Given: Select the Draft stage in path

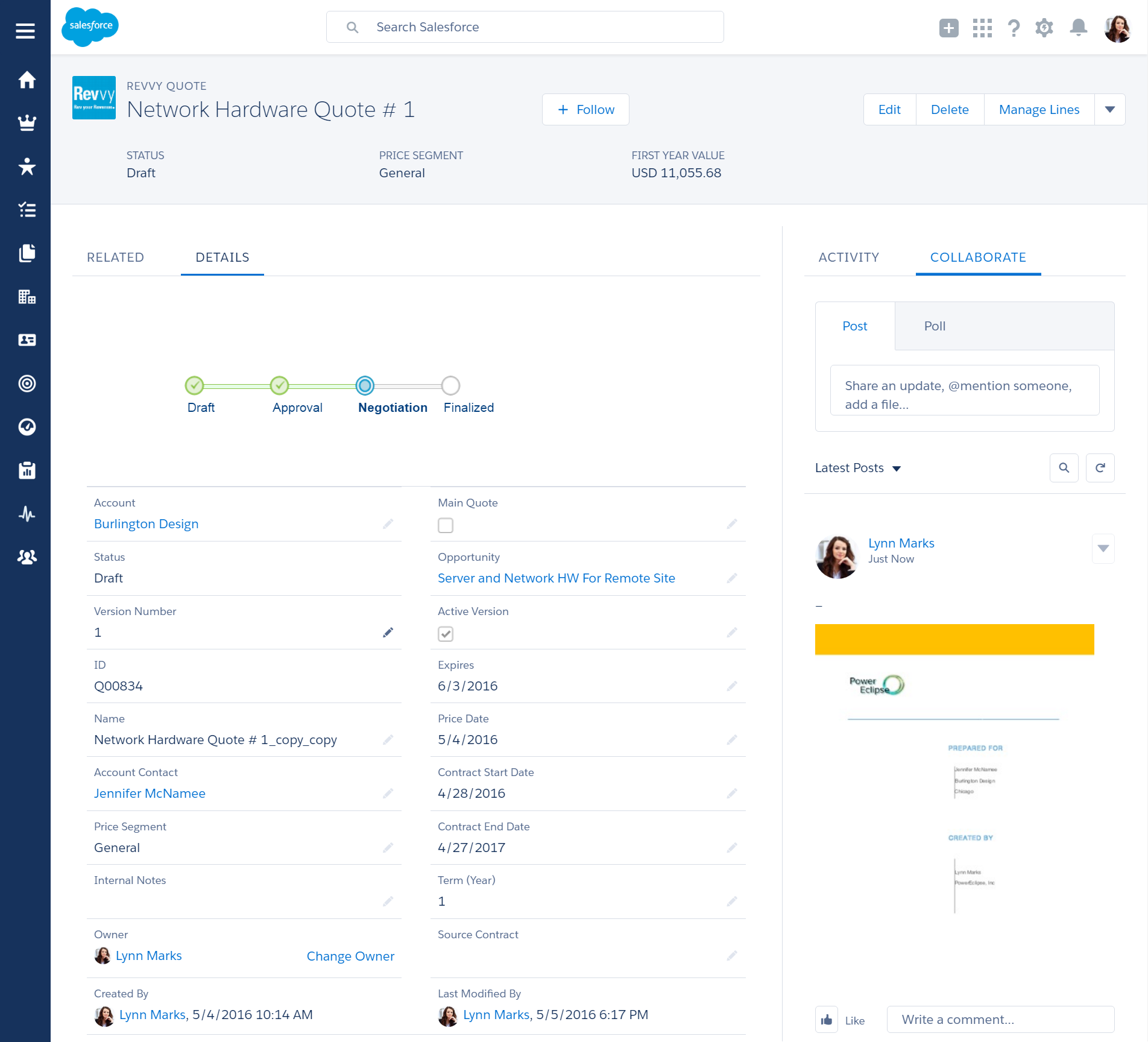Looking at the screenshot, I should pyautogui.click(x=194, y=385).
